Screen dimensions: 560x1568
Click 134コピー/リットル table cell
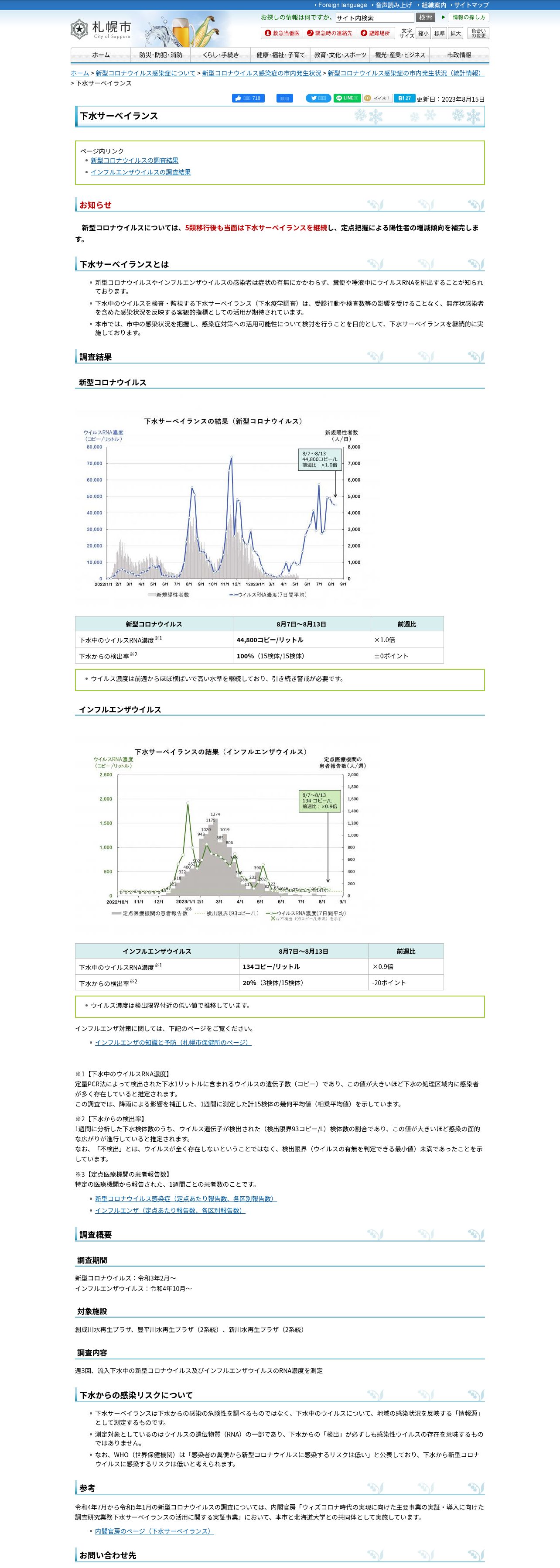coord(303,967)
